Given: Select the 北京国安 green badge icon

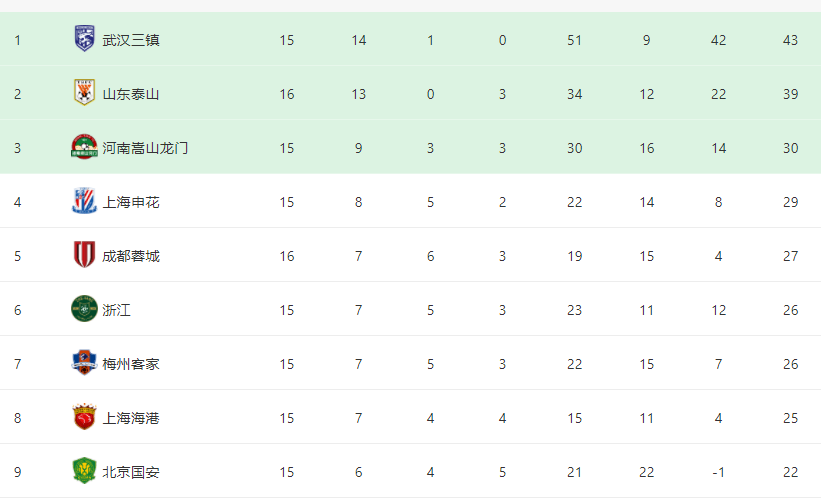Looking at the screenshot, I should 84,471.
